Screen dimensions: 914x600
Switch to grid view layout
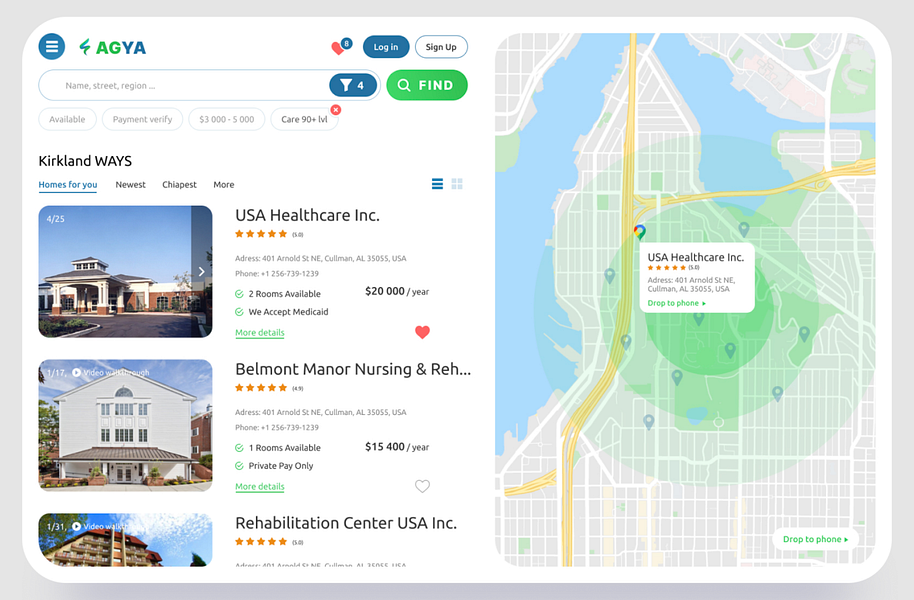(457, 184)
